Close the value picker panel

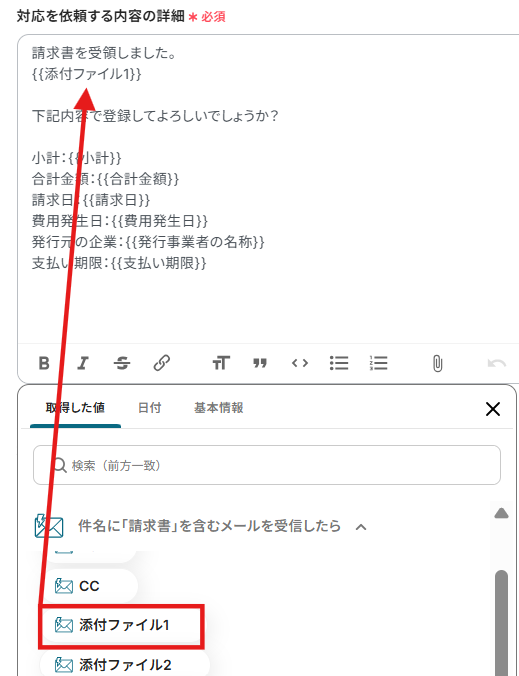click(x=493, y=409)
